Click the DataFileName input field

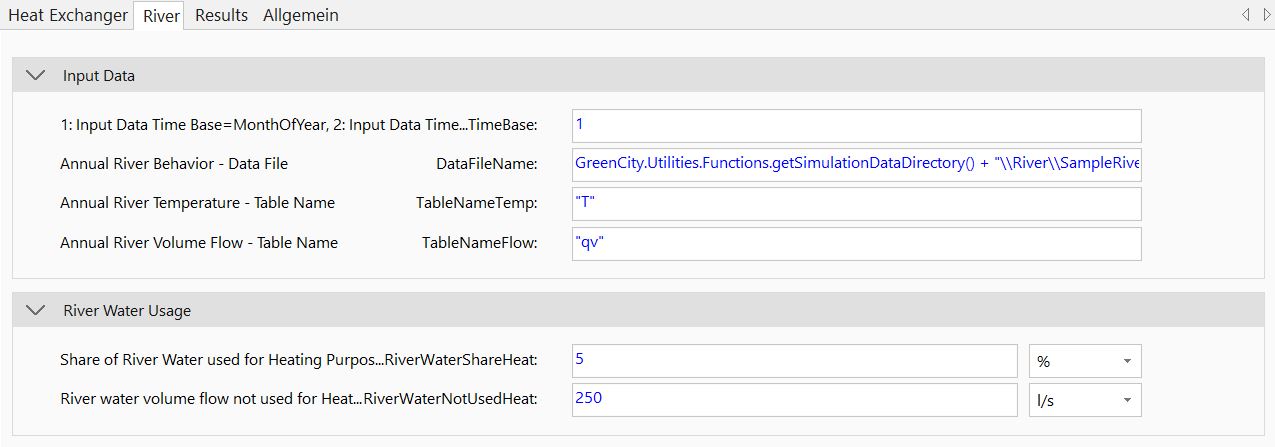point(856,164)
